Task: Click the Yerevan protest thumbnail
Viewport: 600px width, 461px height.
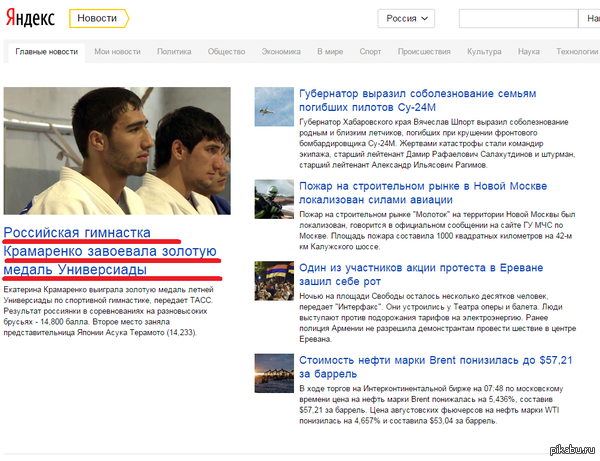Action: (273, 280)
